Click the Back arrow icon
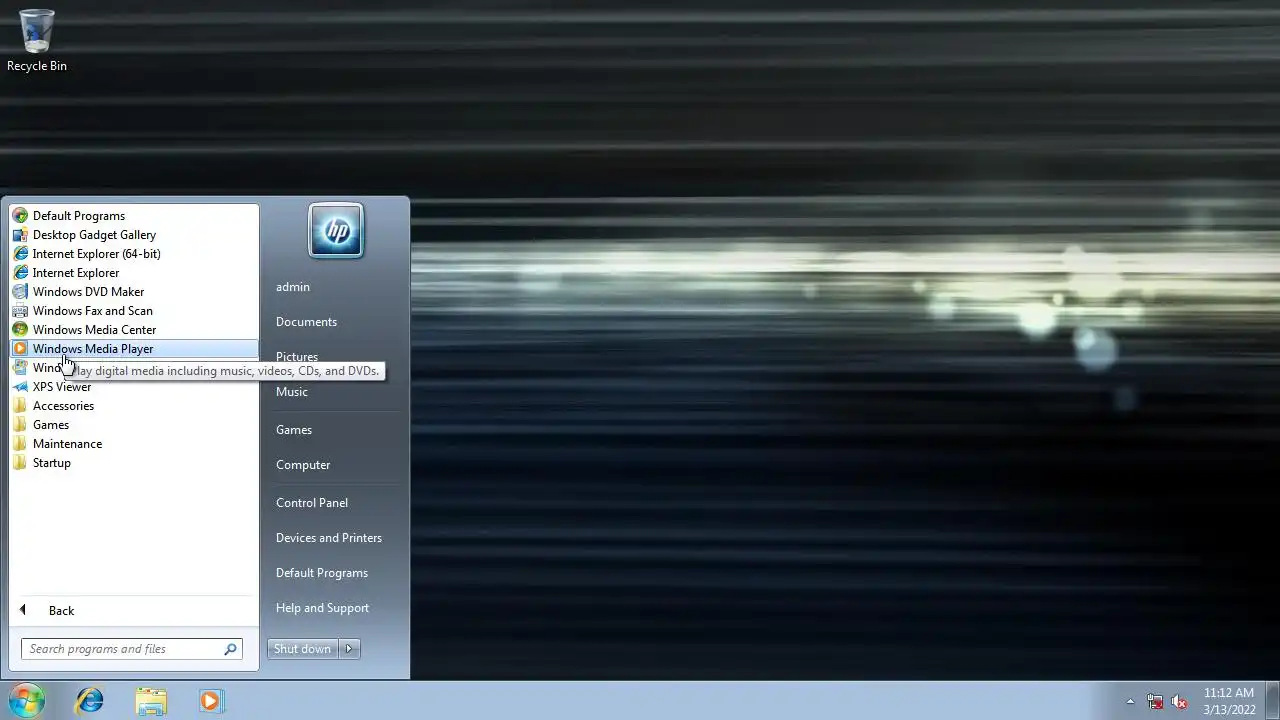Viewport: 1280px width, 720px height. (23, 610)
